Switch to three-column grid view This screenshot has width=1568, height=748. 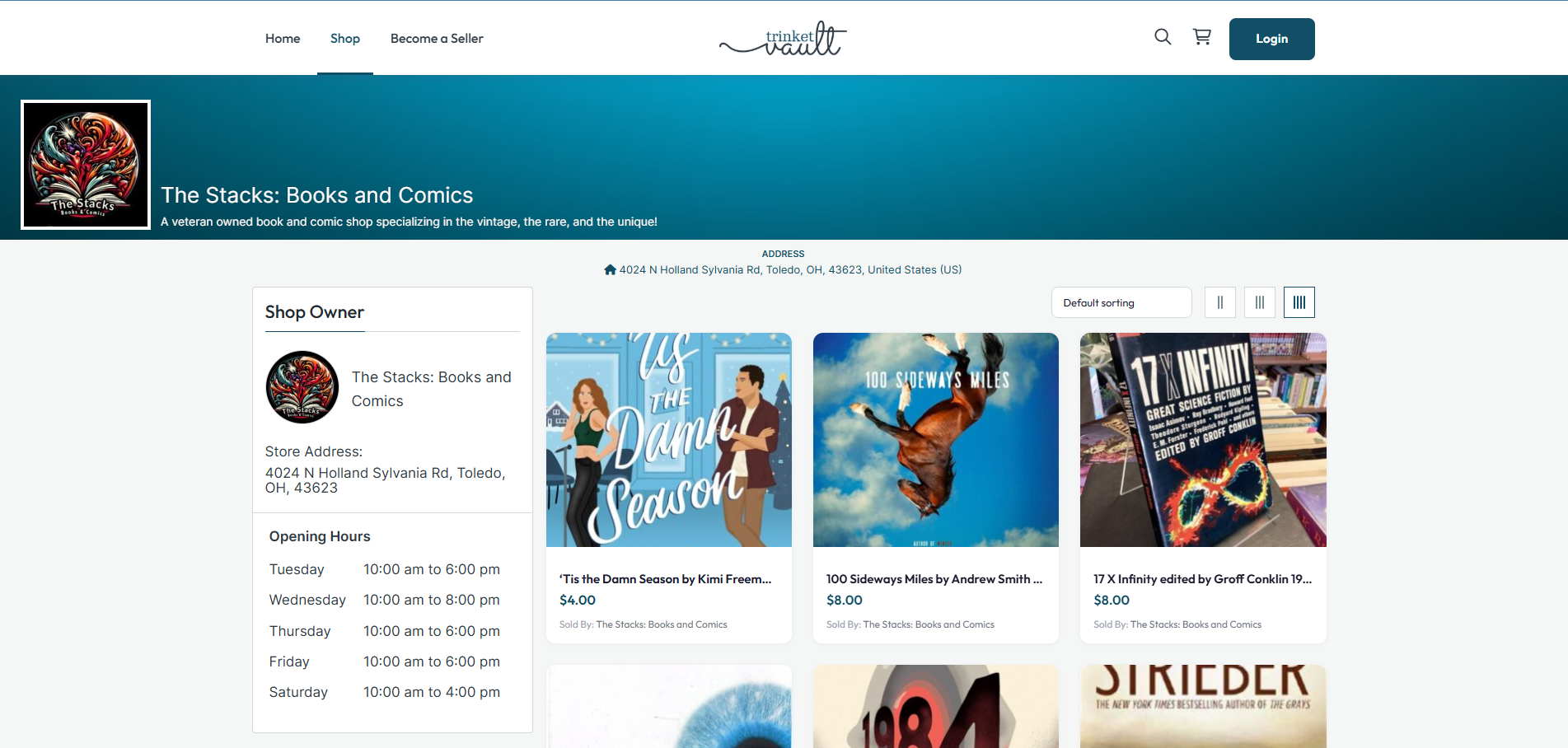[x=1260, y=302]
